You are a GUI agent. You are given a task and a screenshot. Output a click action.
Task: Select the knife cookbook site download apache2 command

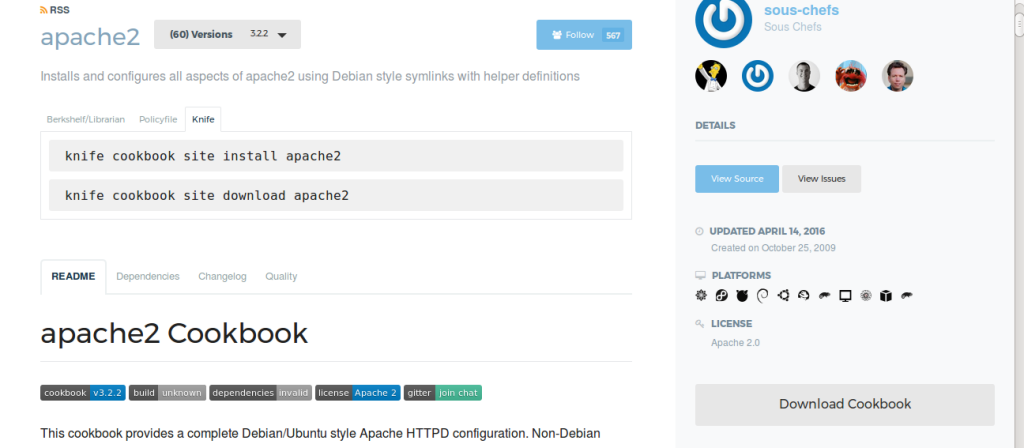pyautogui.click(x=336, y=195)
